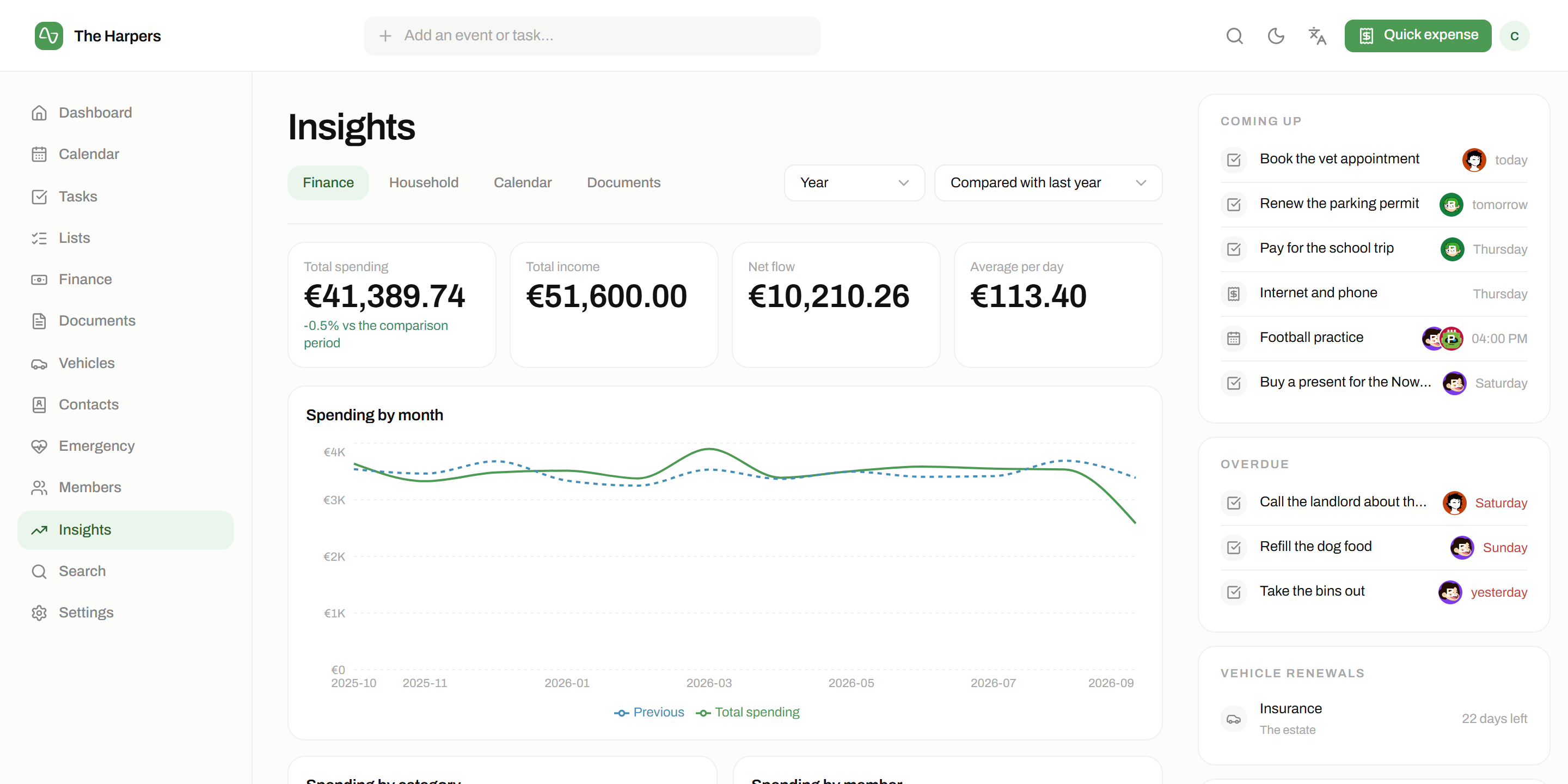This screenshot has height=784, width=1568.
Task: Check off Book the vet appointment
Action: point(1233,160)
